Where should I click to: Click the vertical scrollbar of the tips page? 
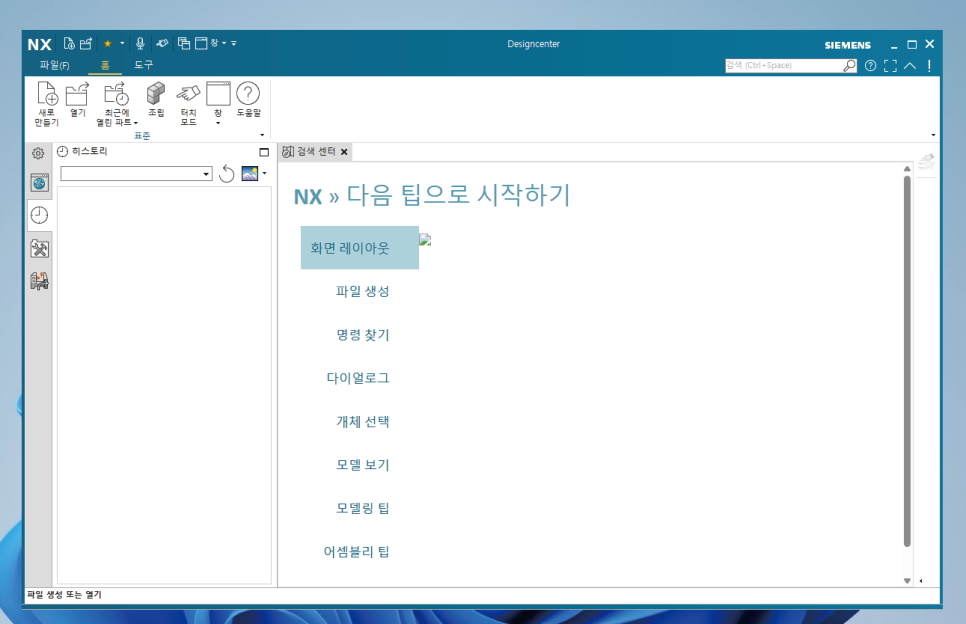[907, 361]
